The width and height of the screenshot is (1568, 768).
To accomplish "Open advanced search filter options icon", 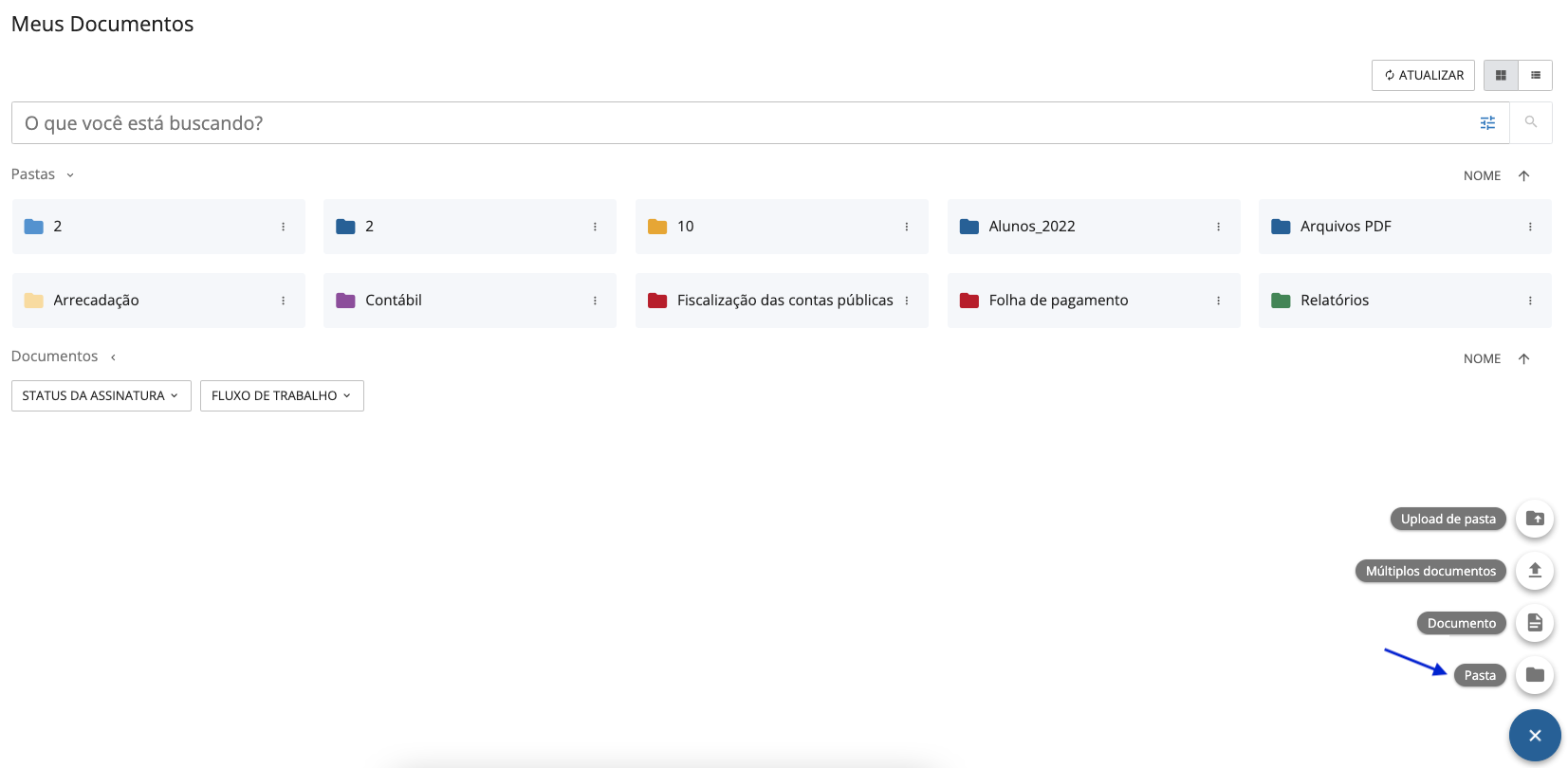I will 1487,123.
